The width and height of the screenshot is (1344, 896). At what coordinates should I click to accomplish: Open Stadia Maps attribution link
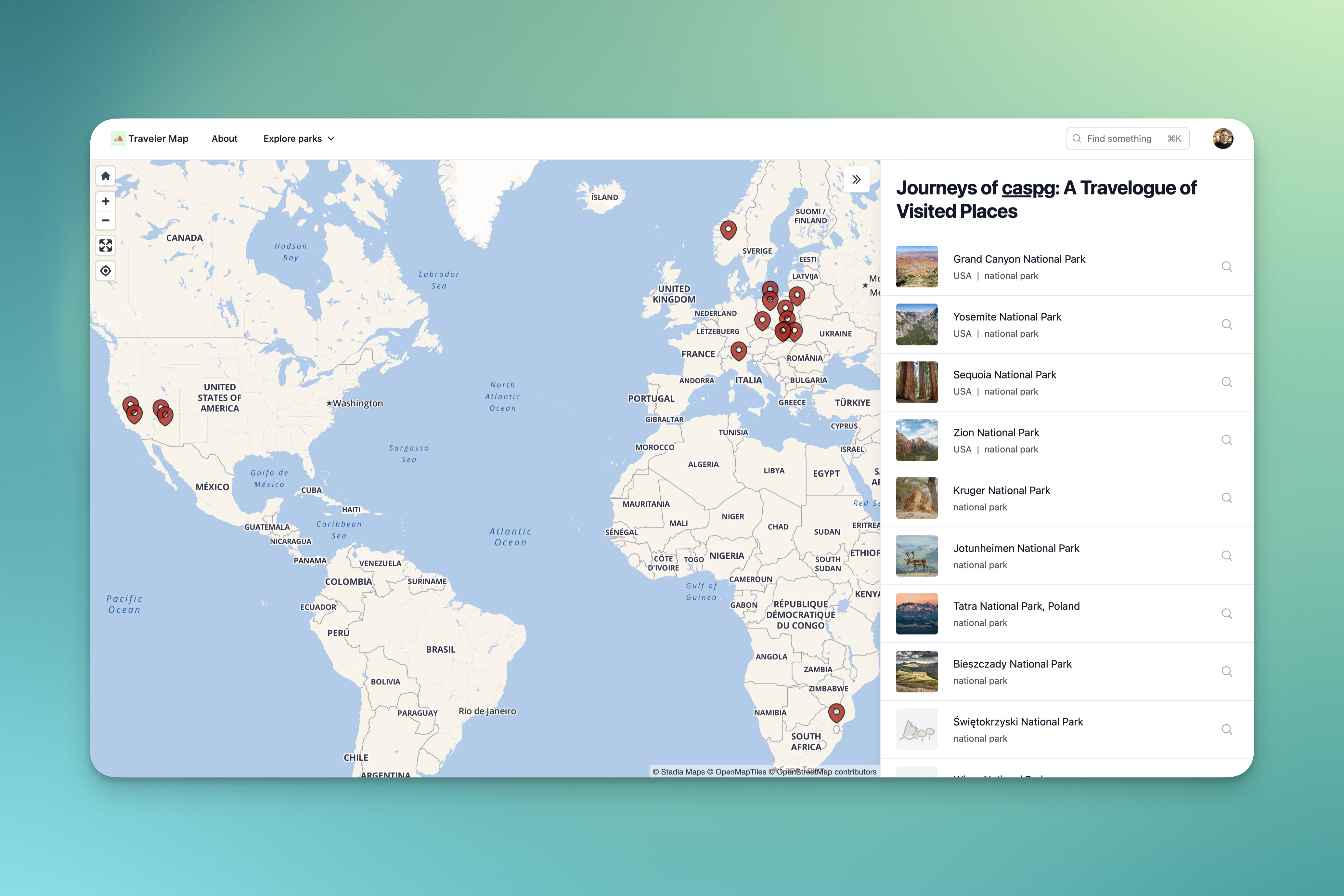pos(678,772)
